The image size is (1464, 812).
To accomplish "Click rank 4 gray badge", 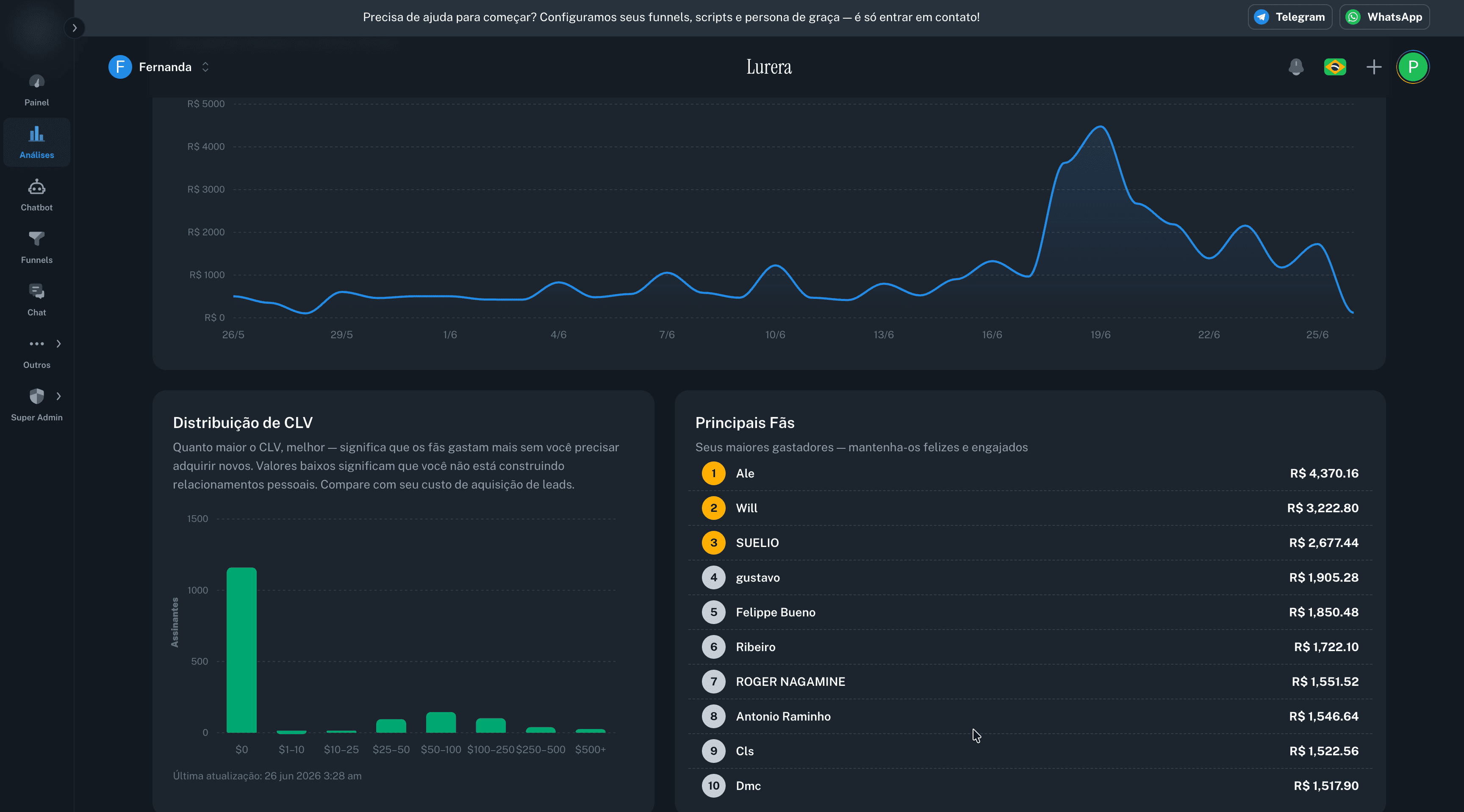I will click(x=713, y=577).
